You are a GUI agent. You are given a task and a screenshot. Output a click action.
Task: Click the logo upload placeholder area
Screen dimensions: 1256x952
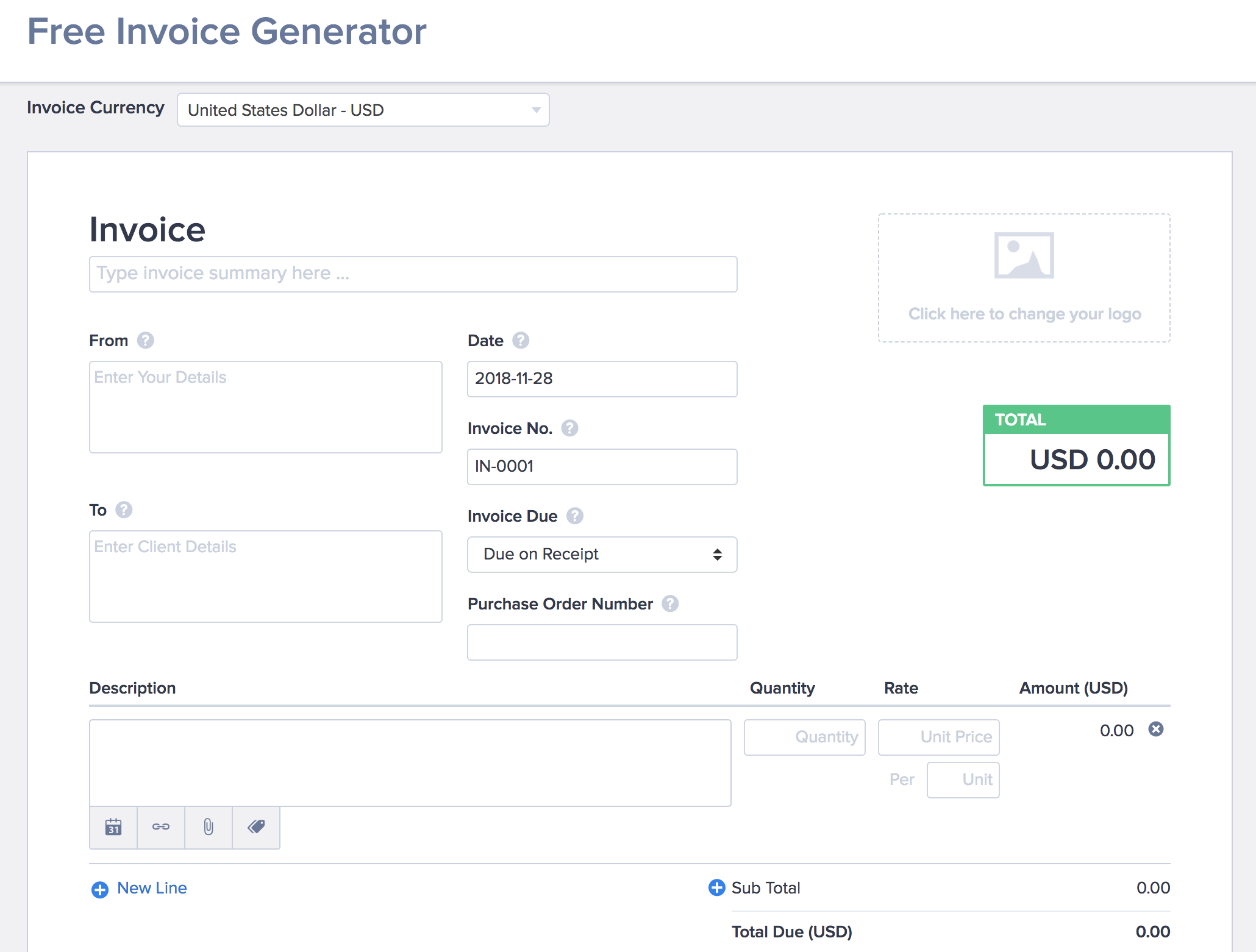pos(1024,277)
